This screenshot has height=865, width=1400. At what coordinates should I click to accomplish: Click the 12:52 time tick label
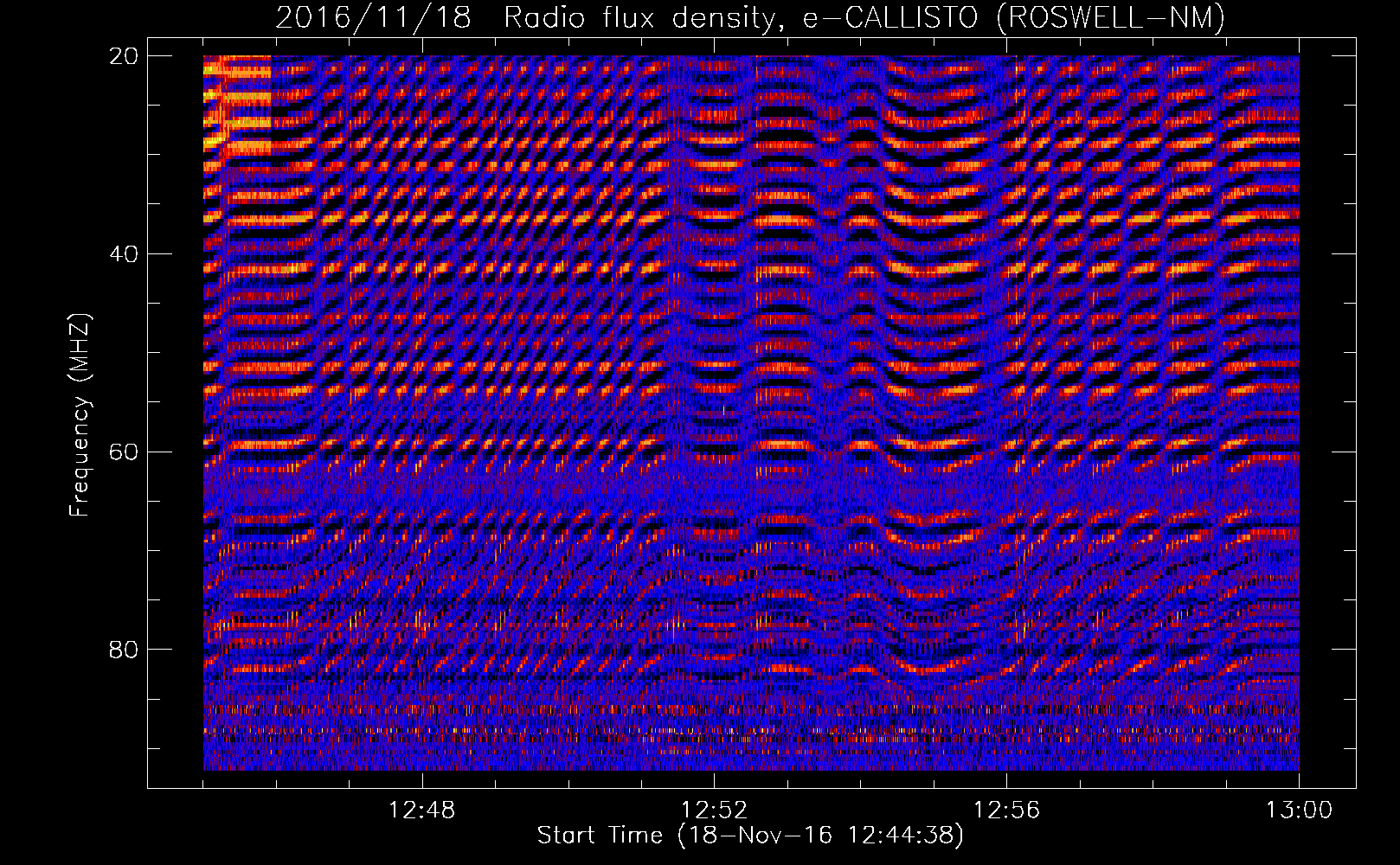(715, 810)
